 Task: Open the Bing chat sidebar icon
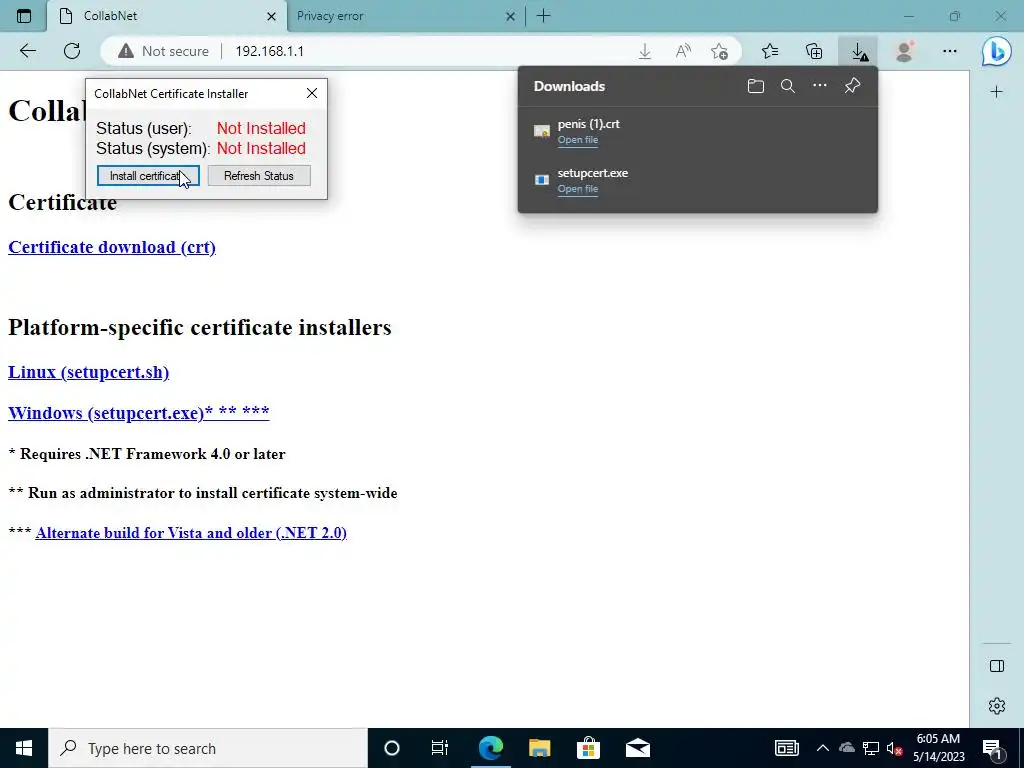(997, 51)
